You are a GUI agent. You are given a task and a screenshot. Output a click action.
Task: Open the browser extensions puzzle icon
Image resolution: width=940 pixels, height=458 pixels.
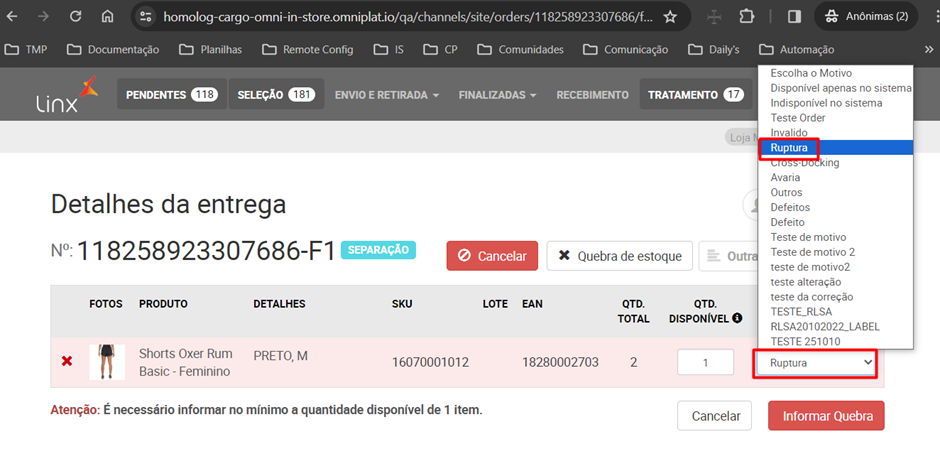(x=748, y=17)
